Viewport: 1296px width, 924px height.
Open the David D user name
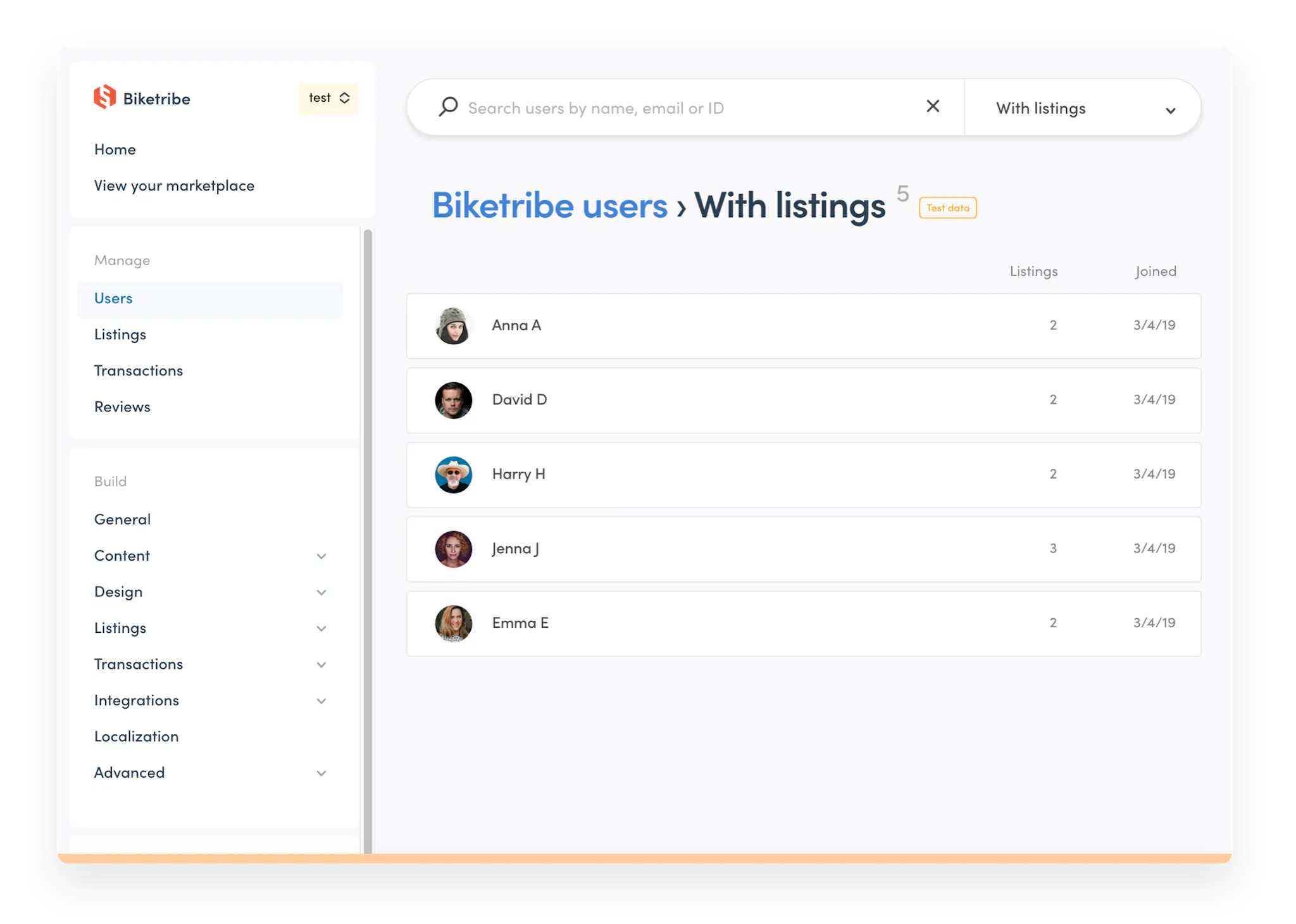click(520, 400)
